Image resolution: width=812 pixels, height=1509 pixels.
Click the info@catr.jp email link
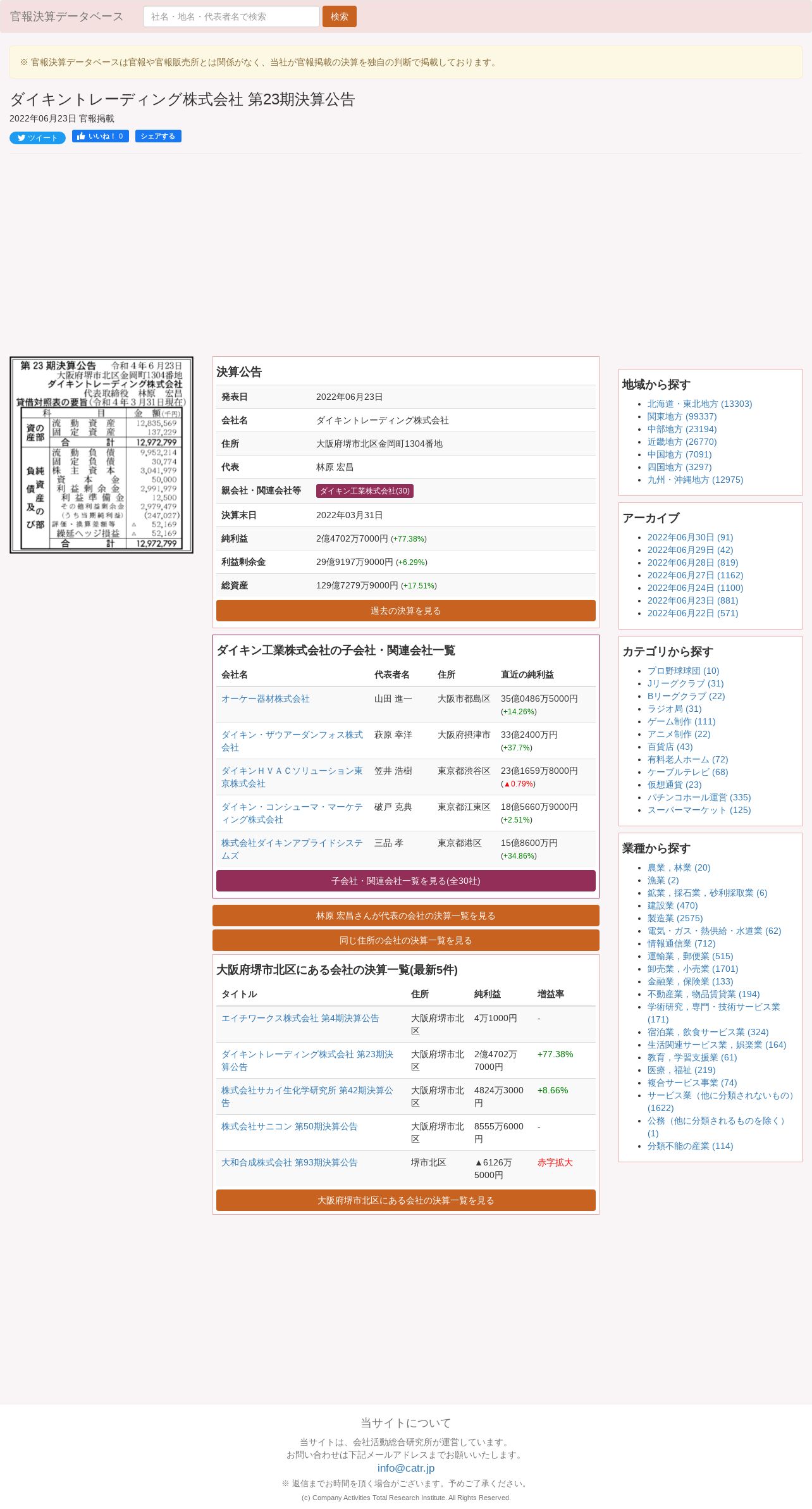[406, 1468]
